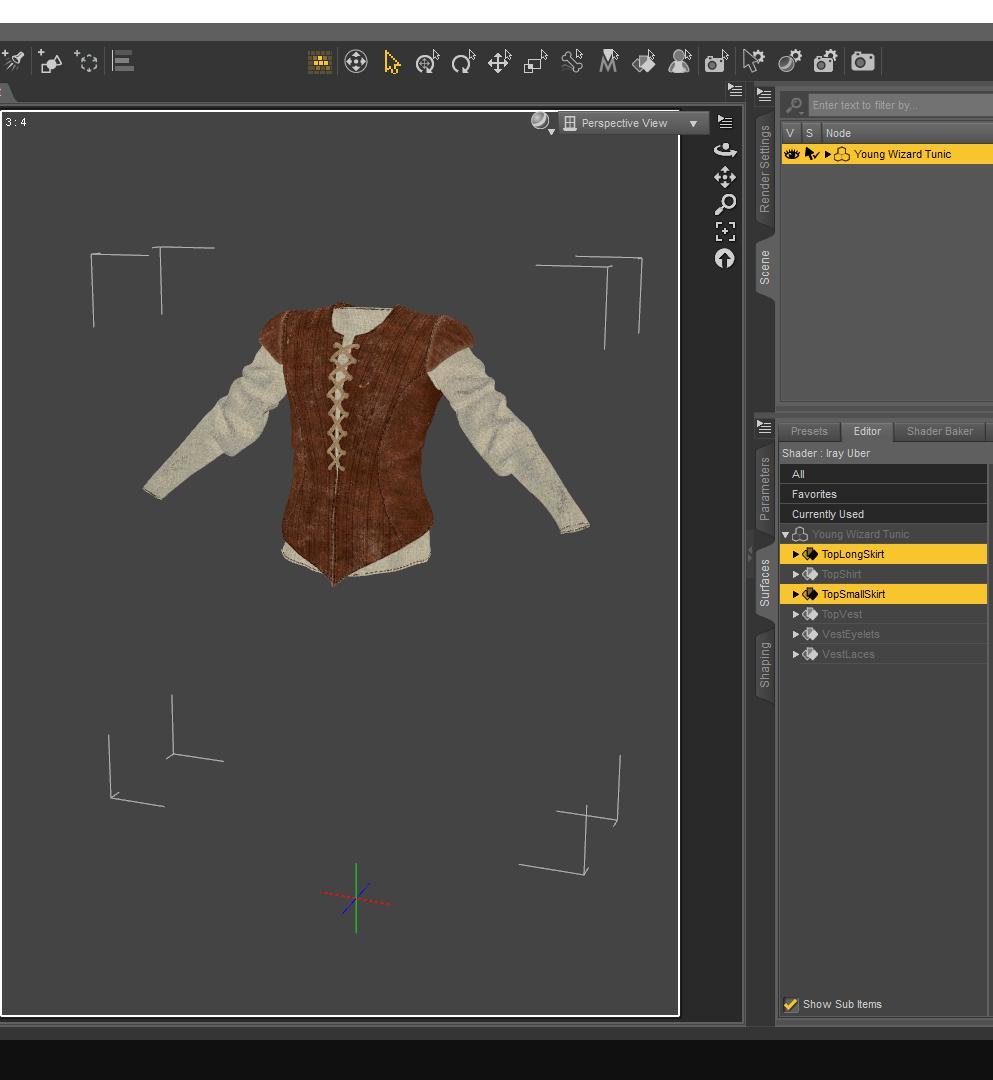
Task: Open the render settings camera-gear icon
Action: (825, 62)
